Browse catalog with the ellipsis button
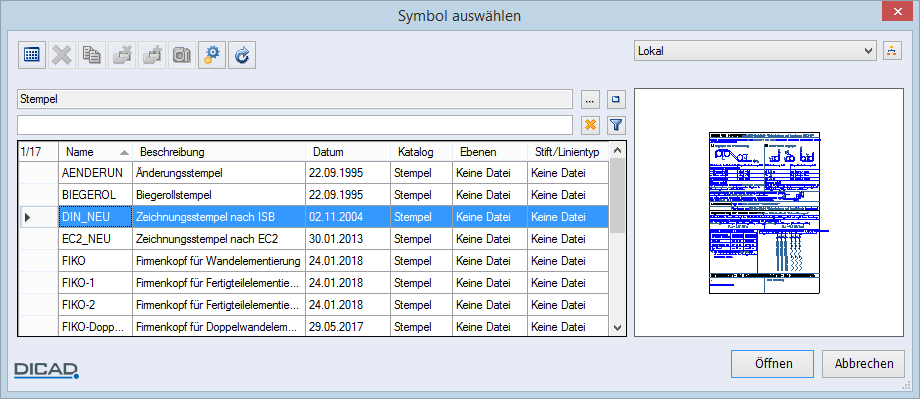 590,100
